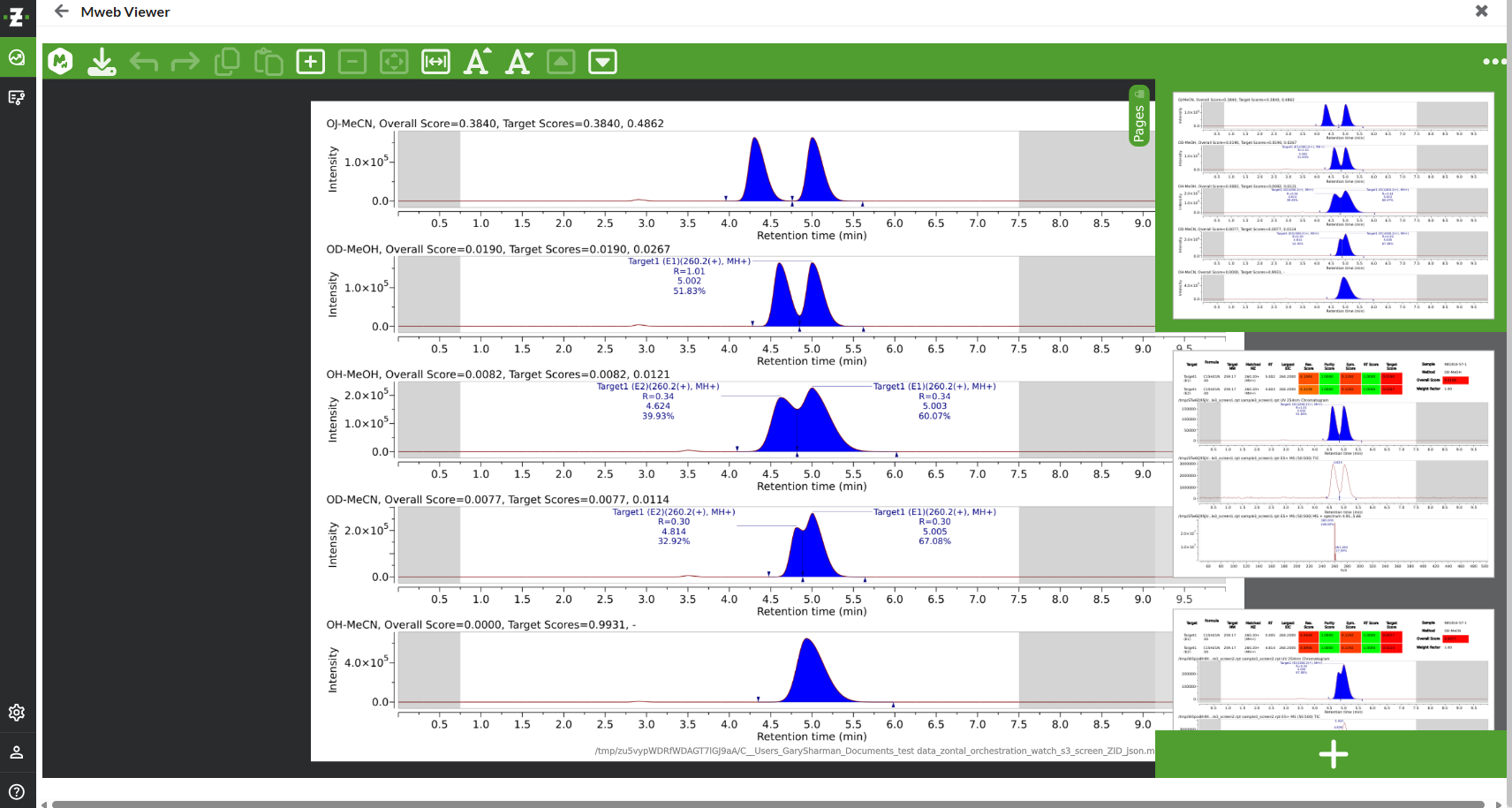This screenshot has height=808, width=1512.
Task: Open the list-check sidebar icon
Action: [x=17, y=97]
